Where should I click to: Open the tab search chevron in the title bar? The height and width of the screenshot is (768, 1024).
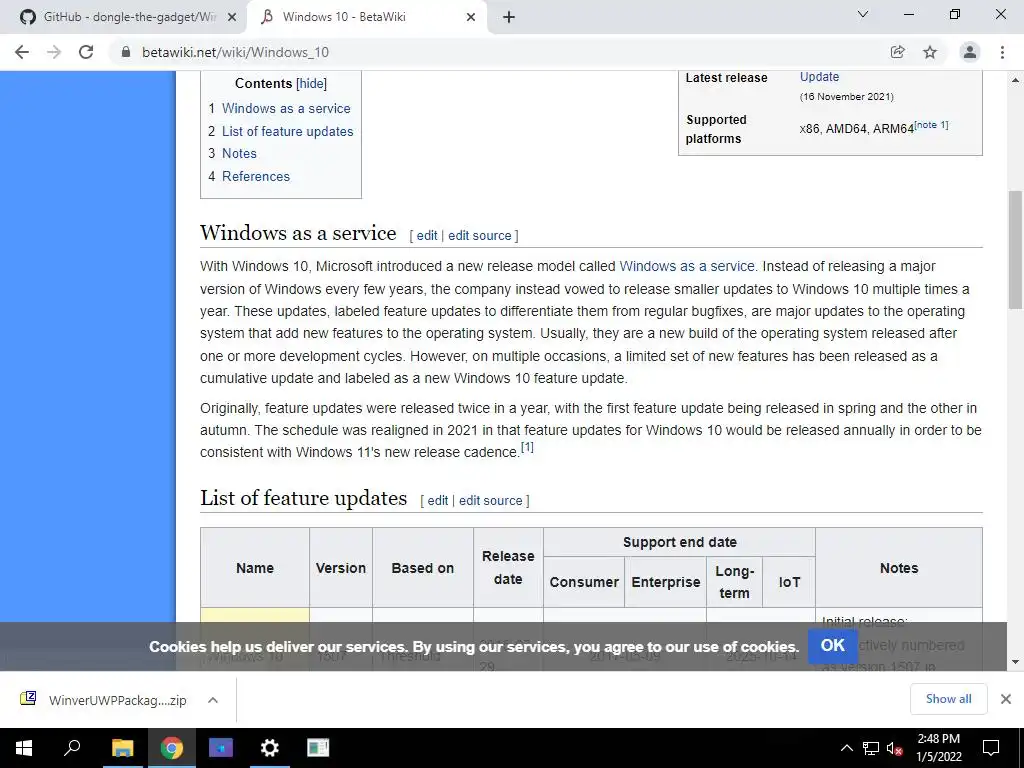[x=863, y=14]
